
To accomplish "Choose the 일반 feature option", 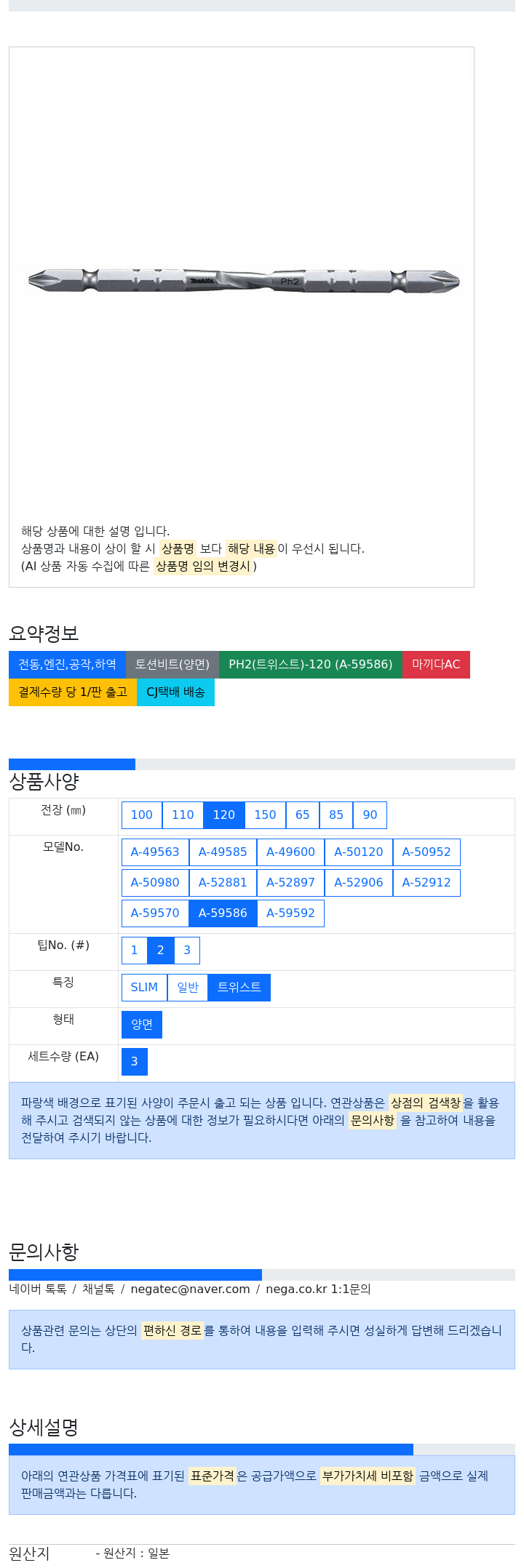I will (x=188, y=988).
